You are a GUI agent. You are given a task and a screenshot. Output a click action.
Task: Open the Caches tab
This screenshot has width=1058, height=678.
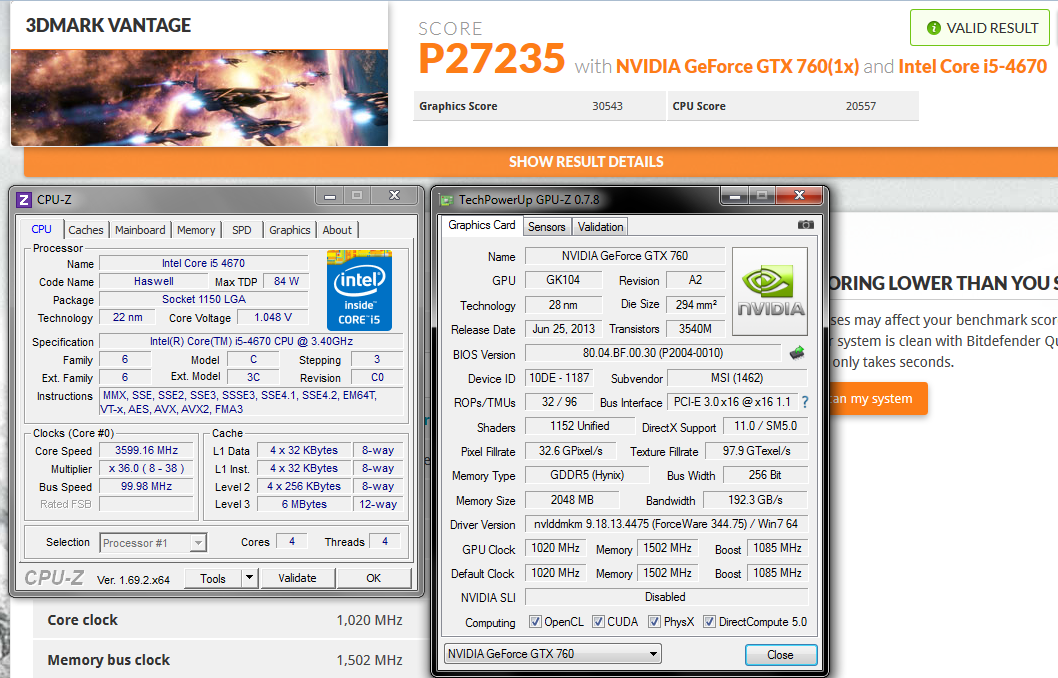coord(86,230)
